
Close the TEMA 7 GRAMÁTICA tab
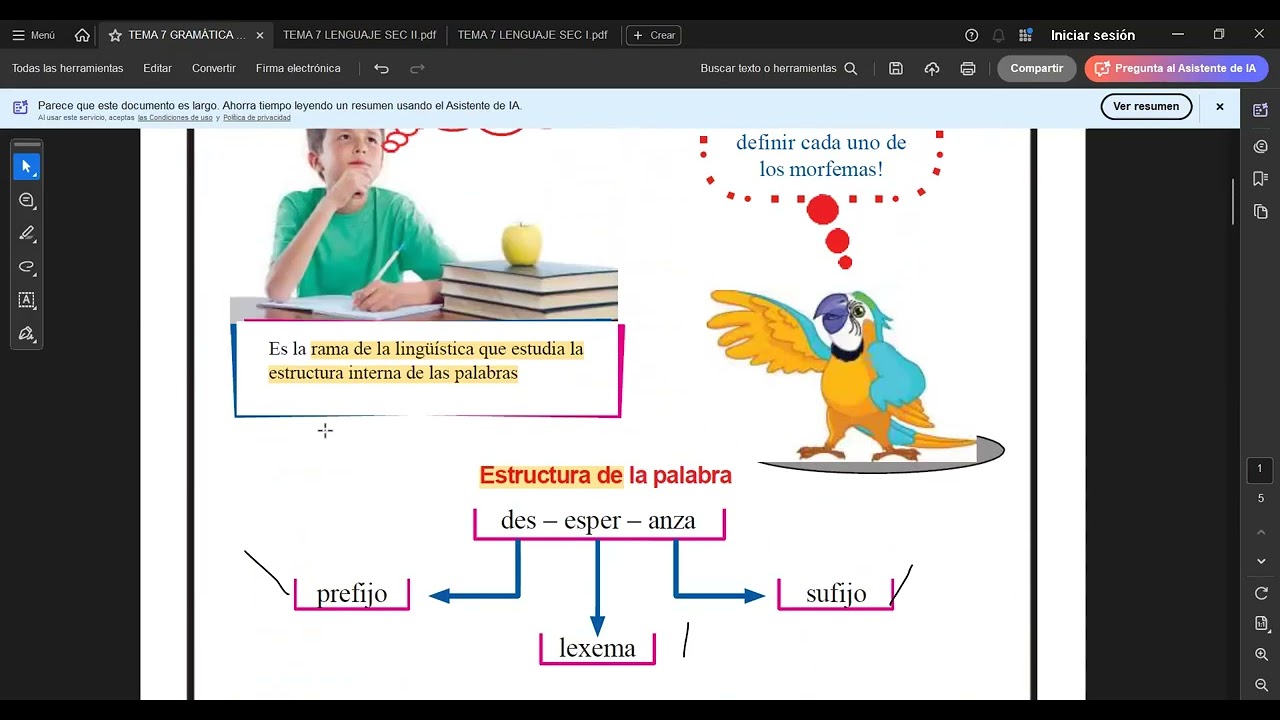[260, 35]
